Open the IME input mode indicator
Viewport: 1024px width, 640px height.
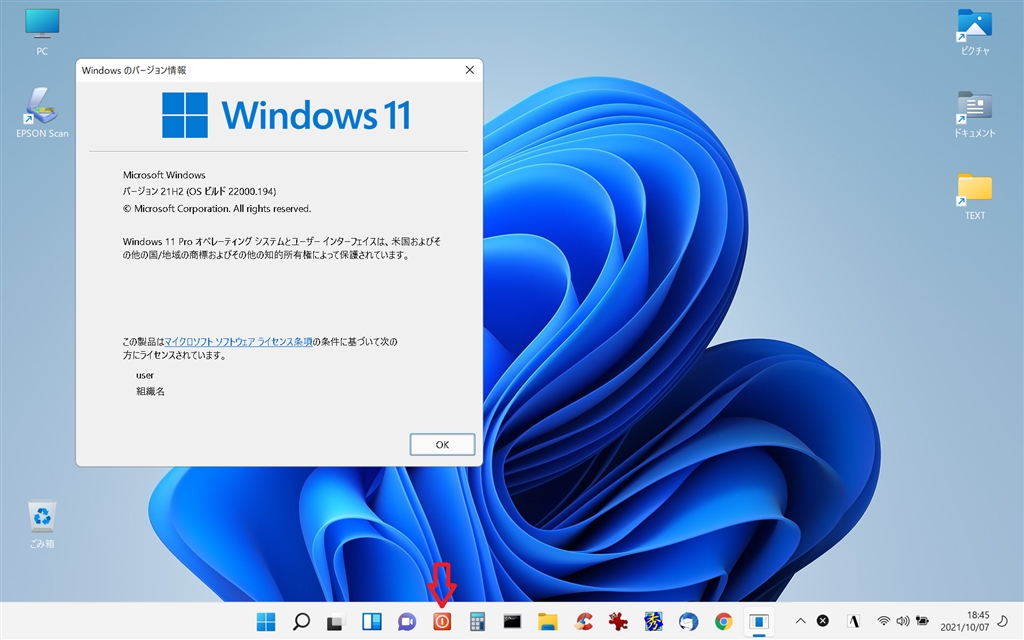click(853, 621)
